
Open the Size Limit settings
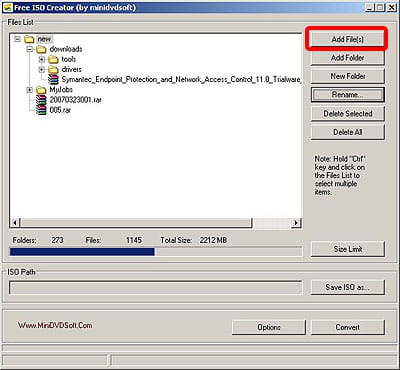(348, 249)
